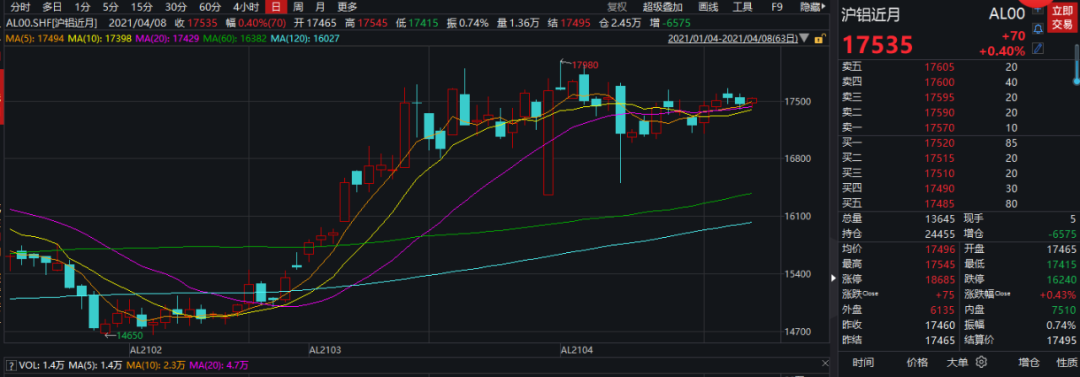Click the pencil note icon

click(x=1037, y=48)
